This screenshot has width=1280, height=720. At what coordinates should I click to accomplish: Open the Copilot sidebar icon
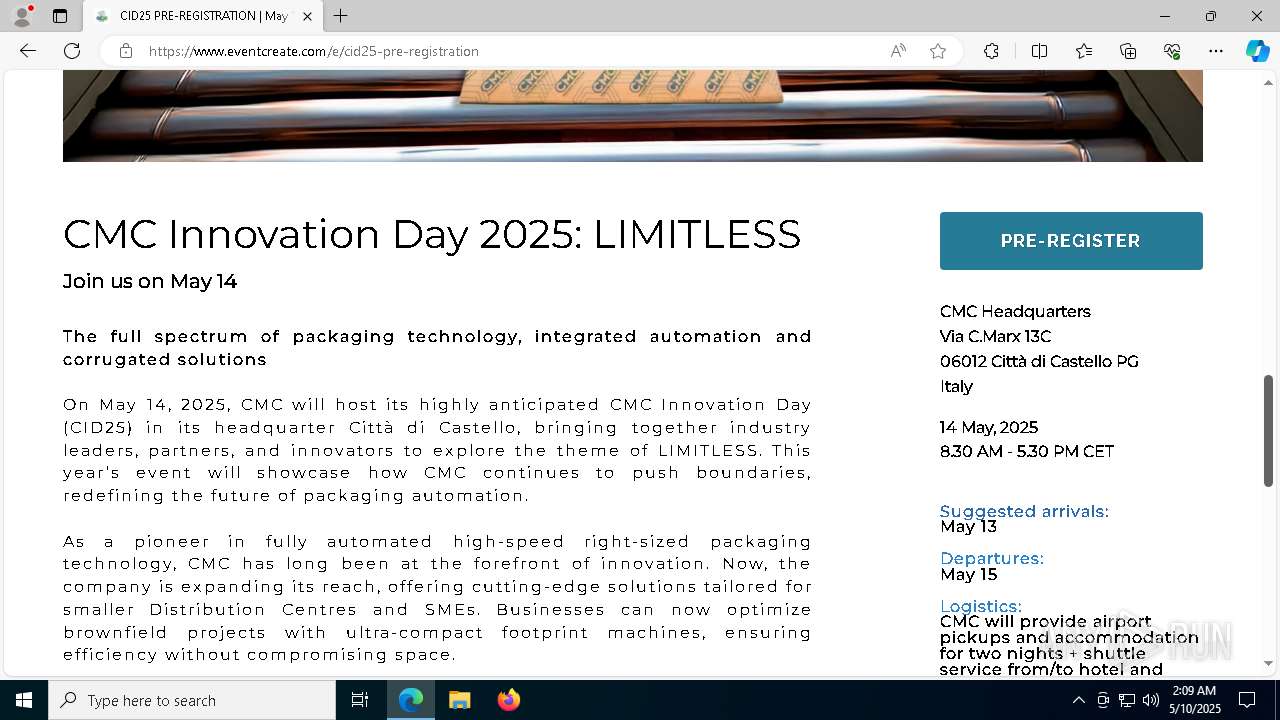pyautogui.click(x=1257, y=51)
